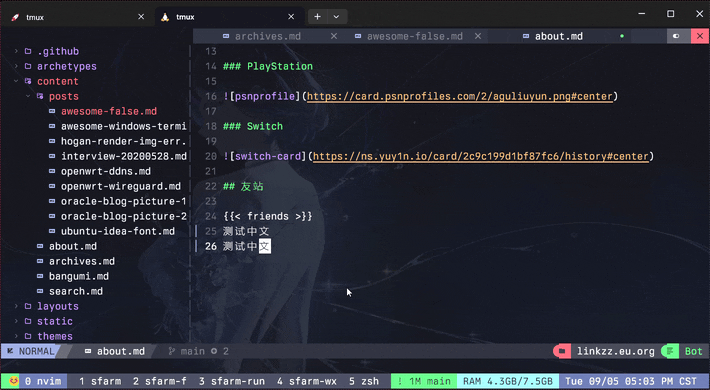Open openwrt-wireguard.md in the file tree

[x=121, y=186]
